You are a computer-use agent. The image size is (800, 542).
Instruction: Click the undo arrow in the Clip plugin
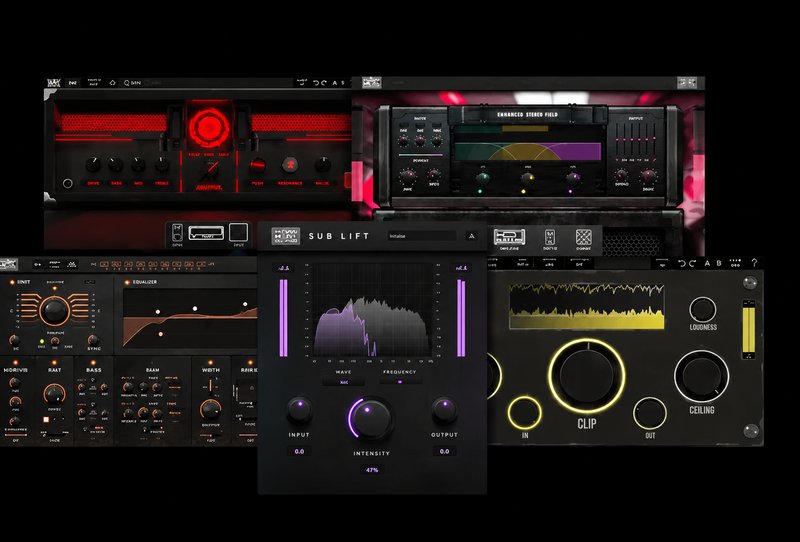point(682,263)
